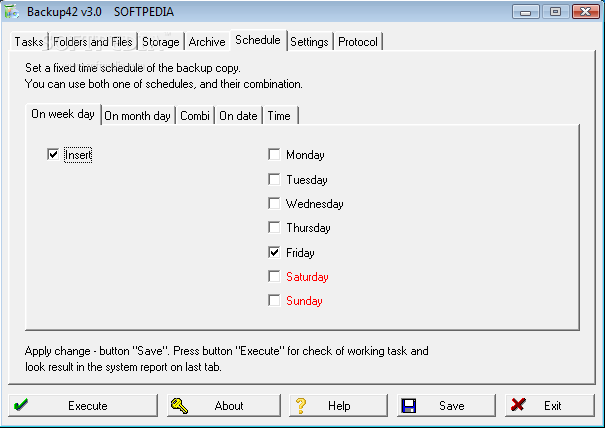This screenshot has width=605, height=428.
Task: Switch to the Folders and Files tab
Action: [x=93, y=41]
